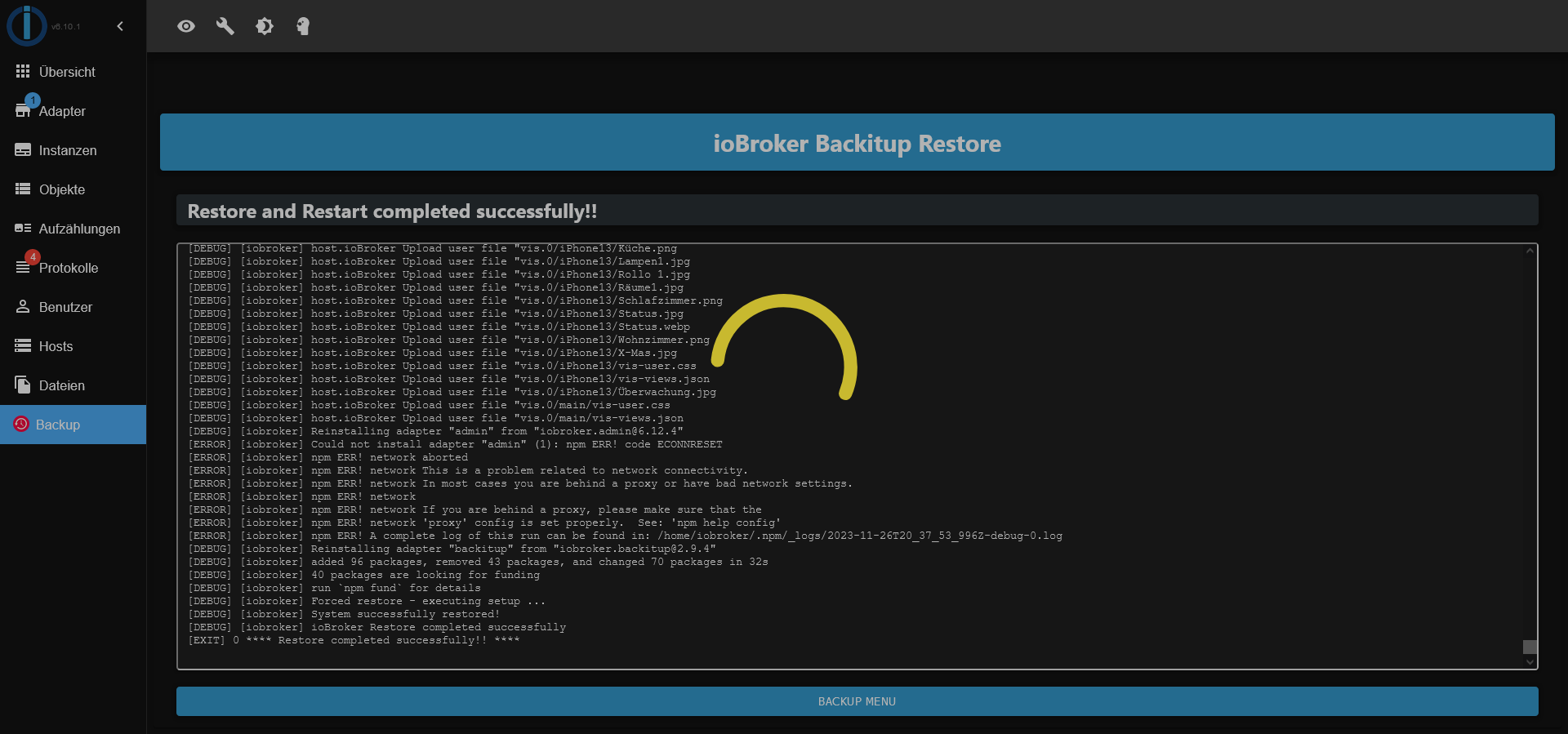Click log line 'vis.0/main/vis-views.json'

(x=435, y=418)
